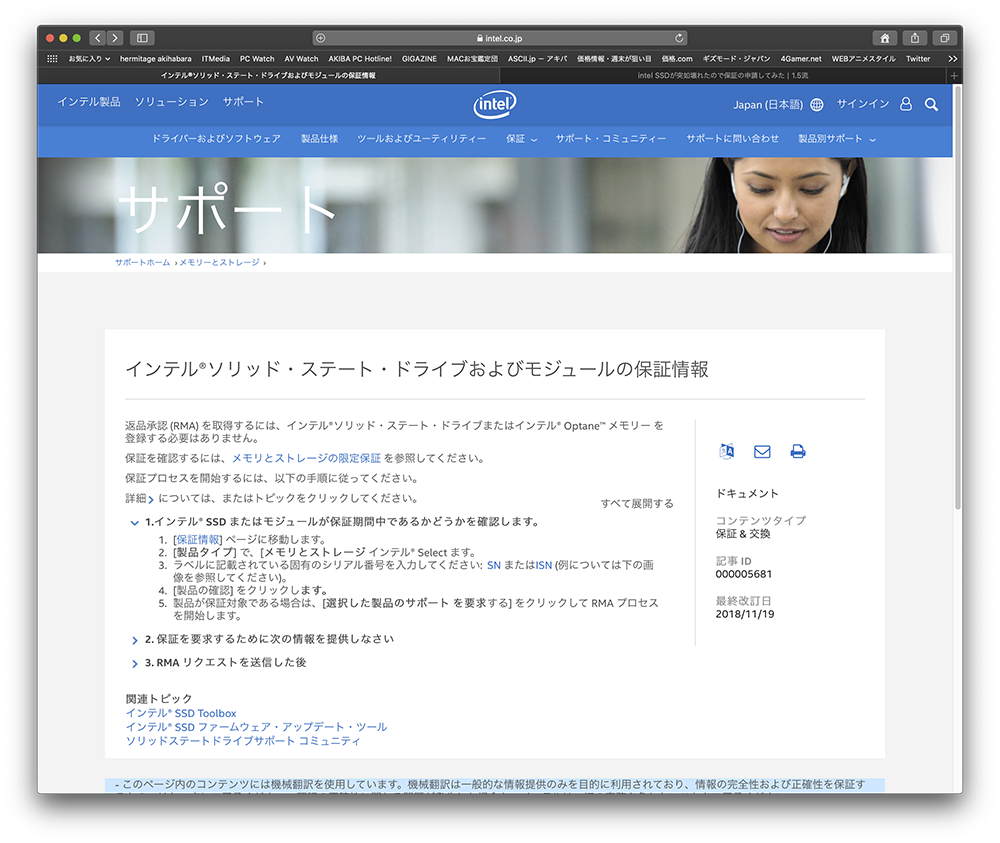Click the SN link
1000x843 pixels.
click(x=494, y=566)
